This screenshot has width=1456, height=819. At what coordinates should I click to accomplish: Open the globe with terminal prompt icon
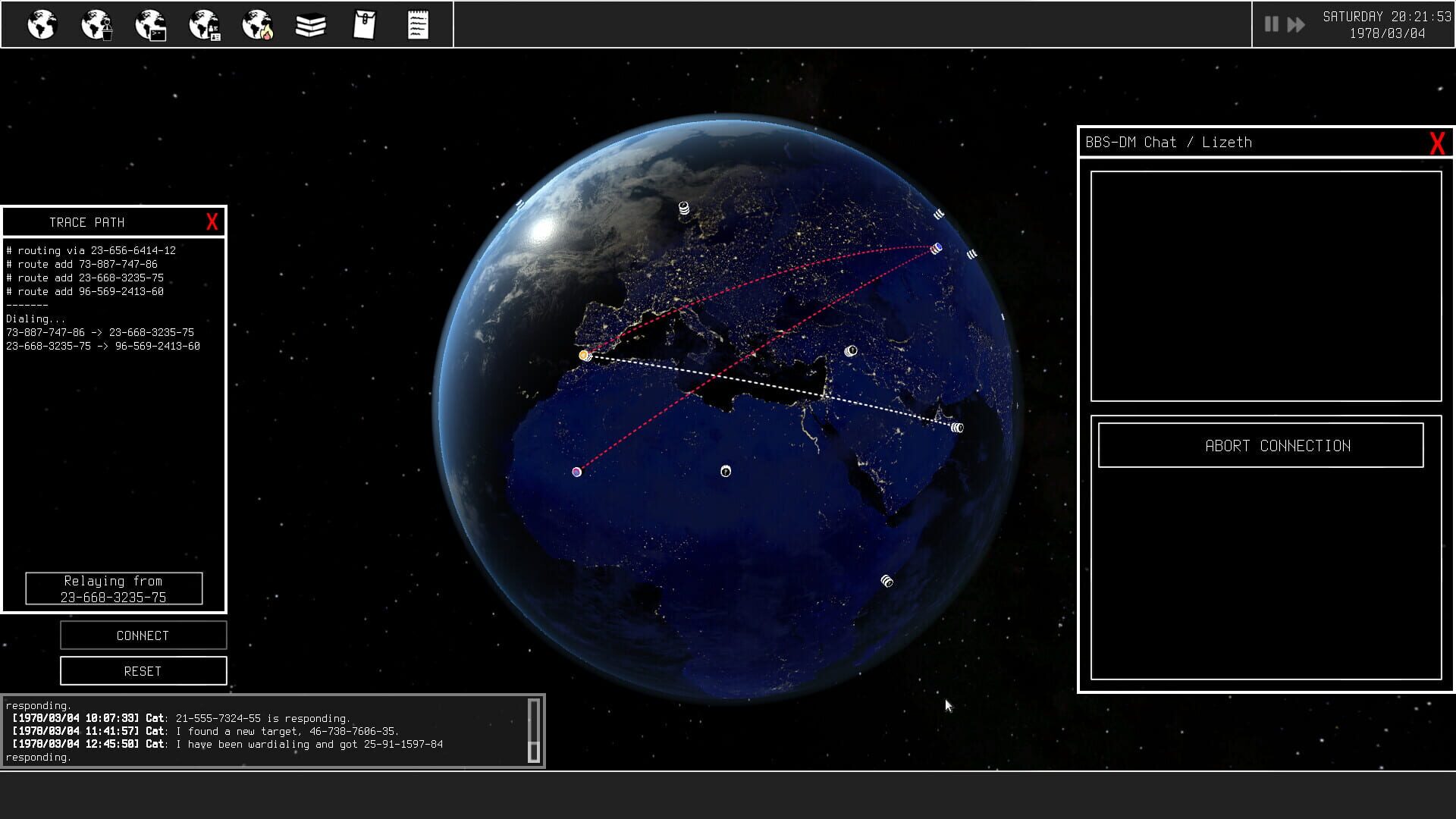point(150,25)
